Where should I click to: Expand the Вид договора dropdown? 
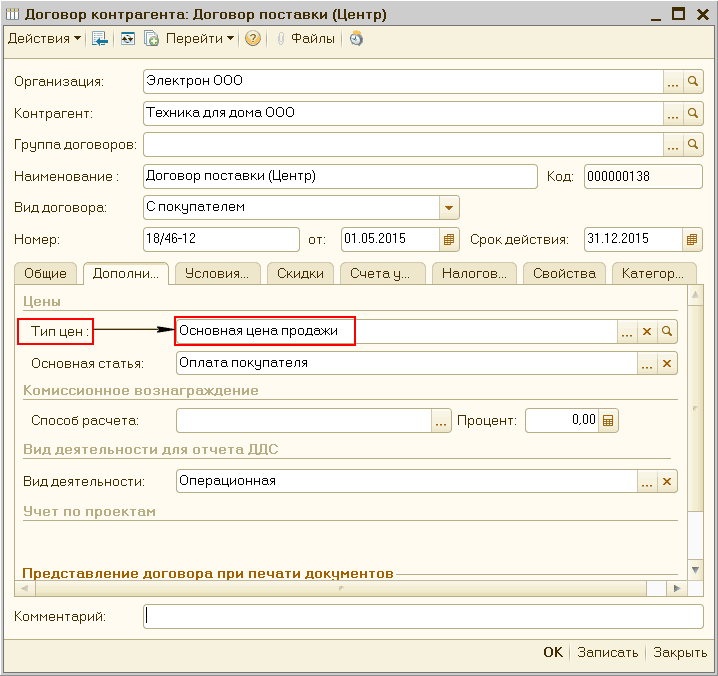click(449, 208)
